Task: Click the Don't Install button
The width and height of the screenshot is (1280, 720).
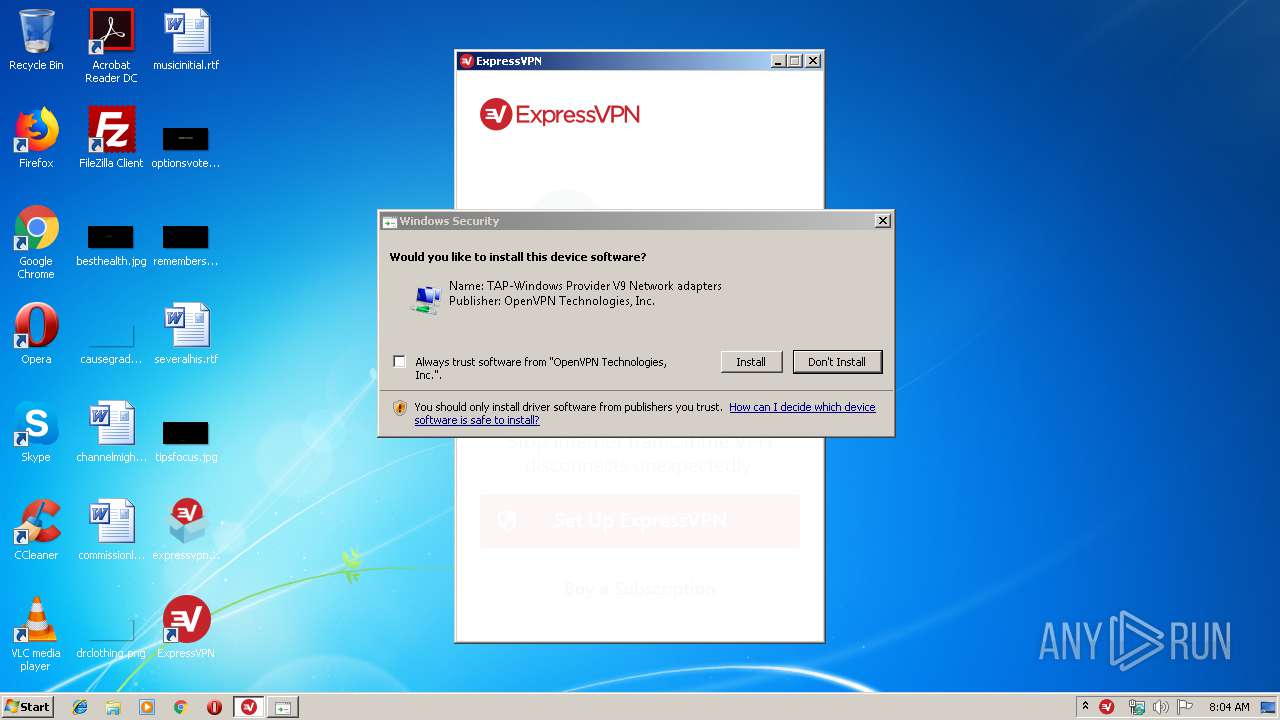Action: [837, 362]
